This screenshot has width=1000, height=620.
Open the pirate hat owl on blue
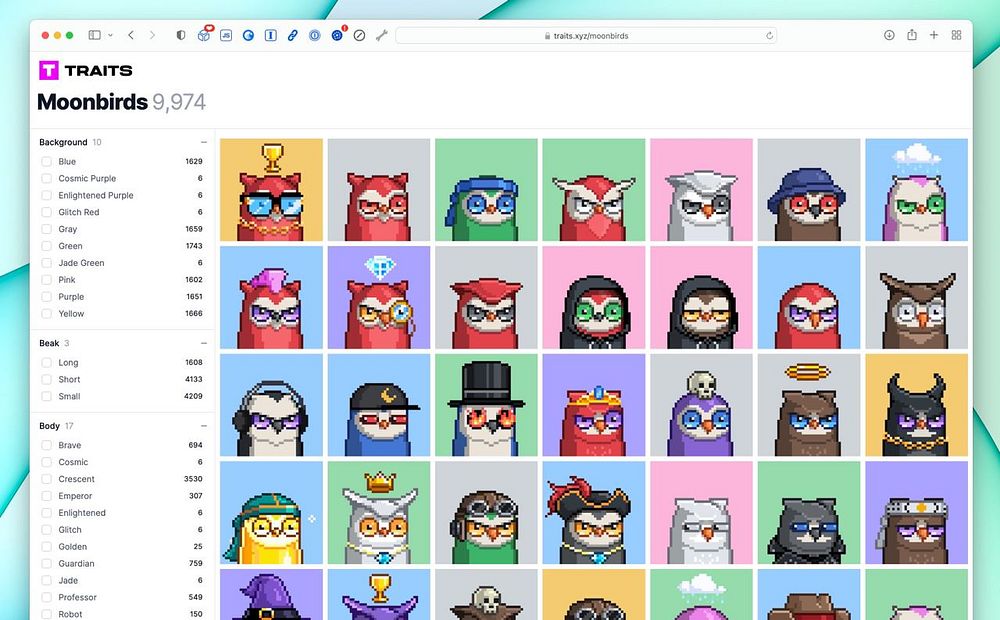pyautogui.click(x=594, y=513)
